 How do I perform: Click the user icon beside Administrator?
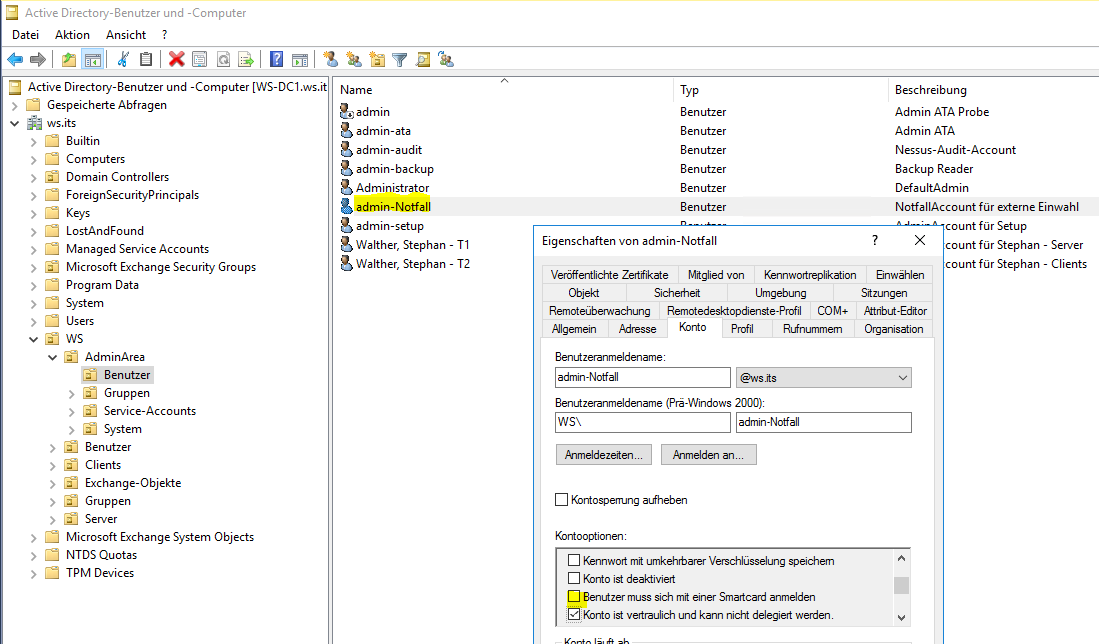pos(346,187)
